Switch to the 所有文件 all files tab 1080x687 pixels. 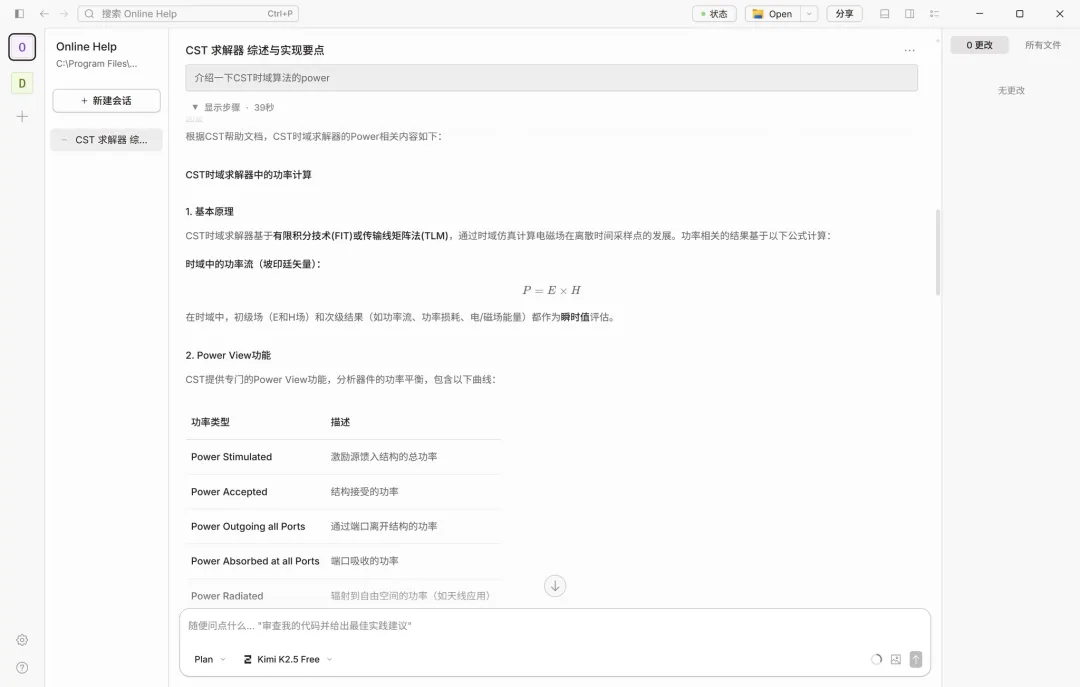1043,45
